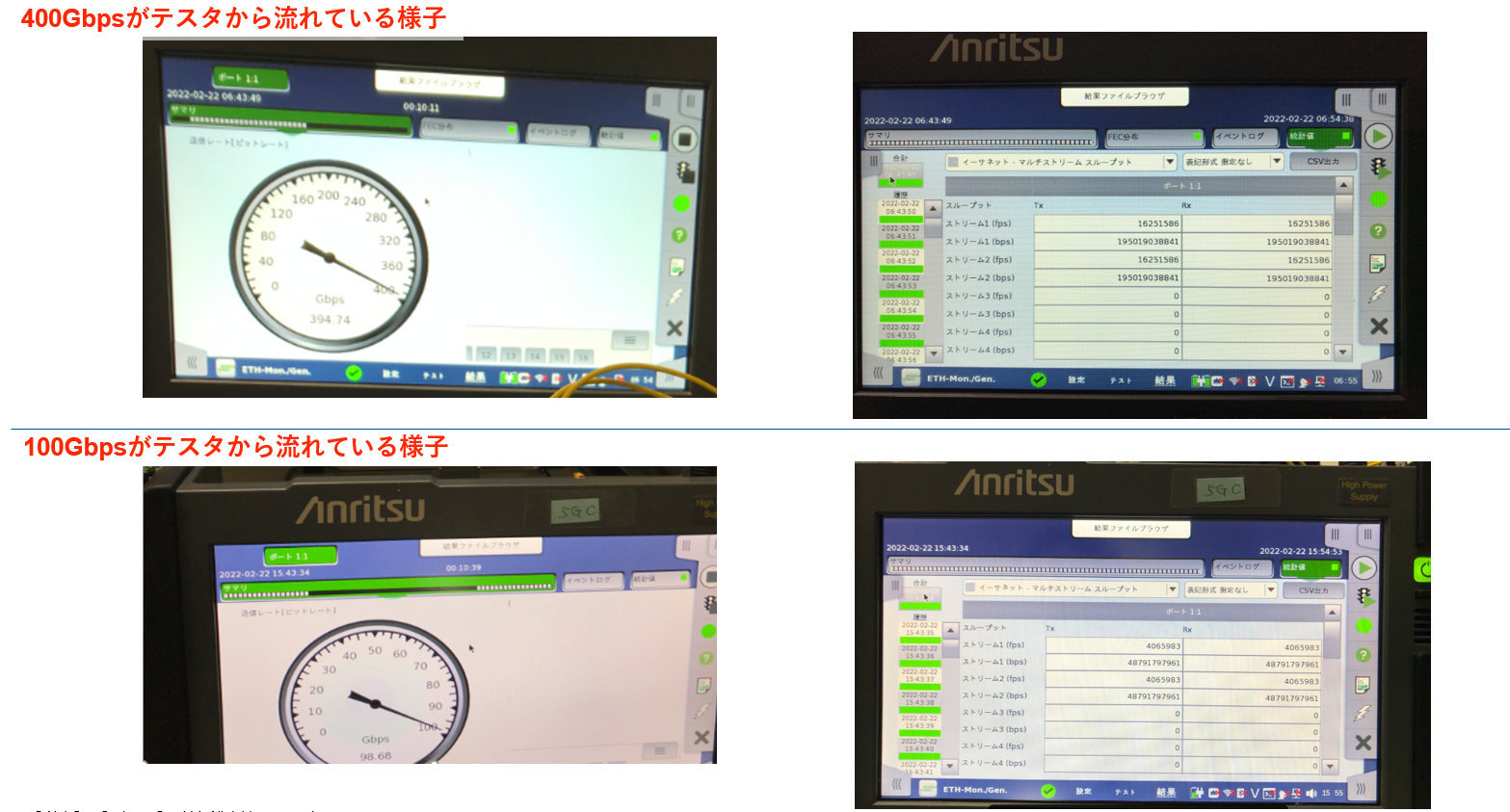1510x812 pixels.
Task: Open 結果ファイルブラウザ button on 100Gbps table screen
Action: (x=1131, y=529)
